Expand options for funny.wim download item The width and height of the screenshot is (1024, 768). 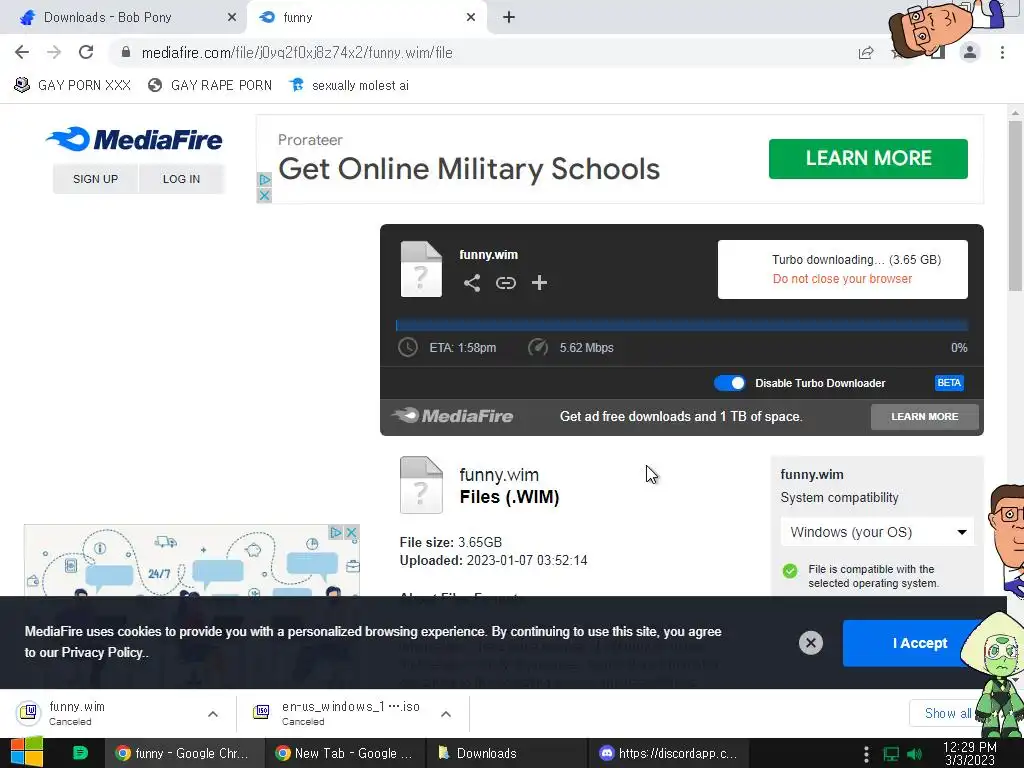tap(213, 714)
